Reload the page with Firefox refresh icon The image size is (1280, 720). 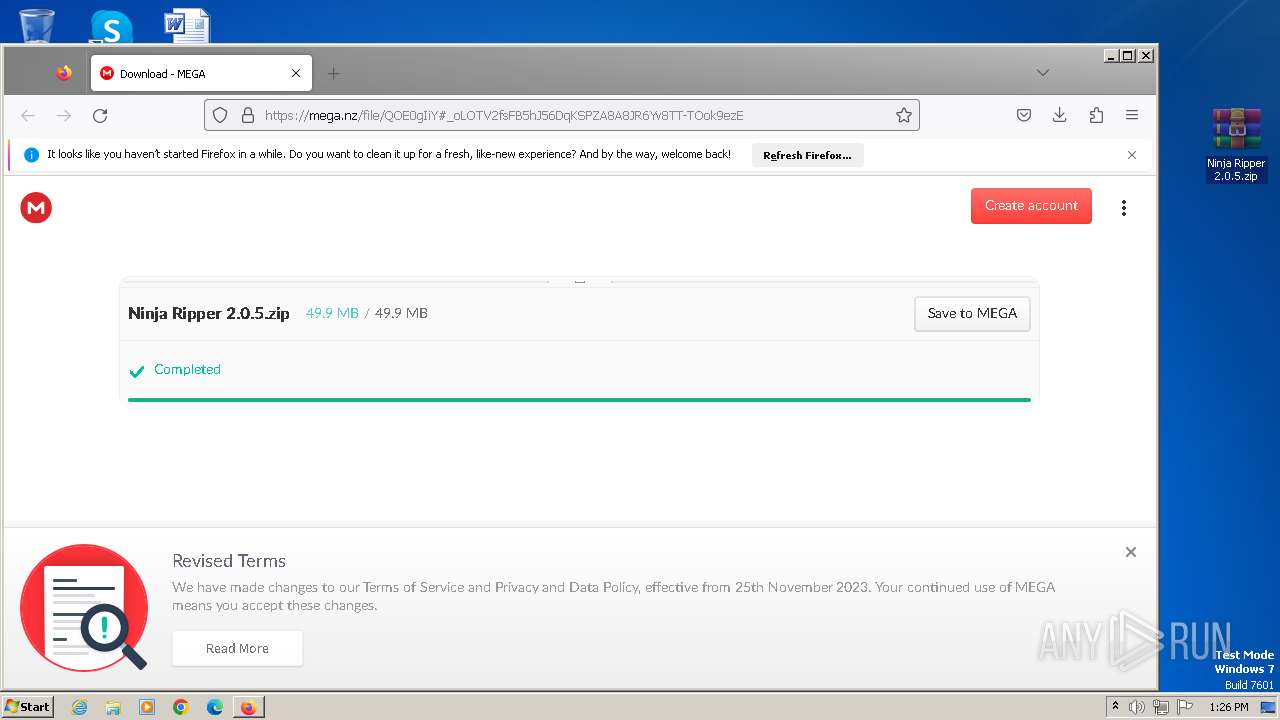100,115
